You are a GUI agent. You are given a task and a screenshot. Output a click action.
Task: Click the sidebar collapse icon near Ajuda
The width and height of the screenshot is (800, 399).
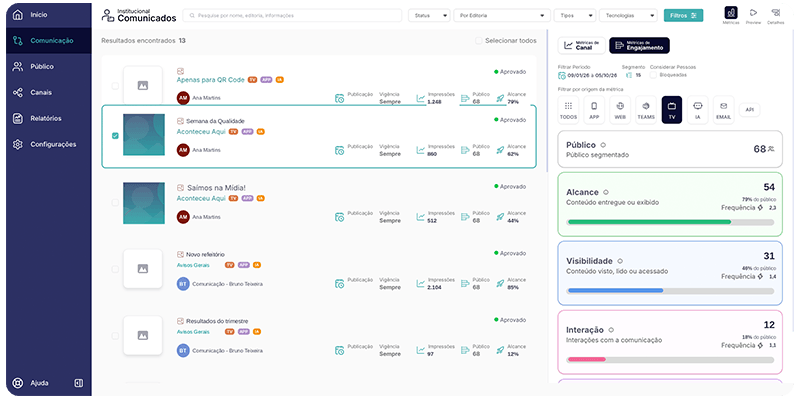pos(79,383)
